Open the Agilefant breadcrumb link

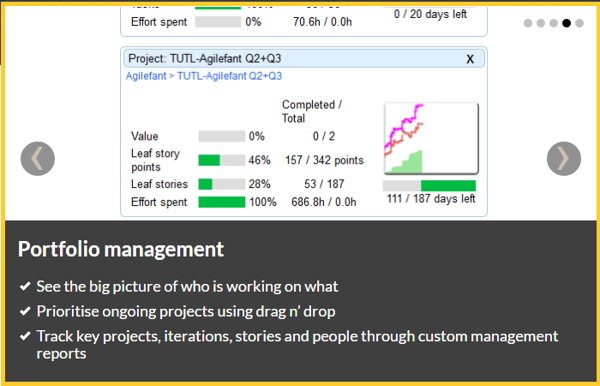(x=146, y=76)
